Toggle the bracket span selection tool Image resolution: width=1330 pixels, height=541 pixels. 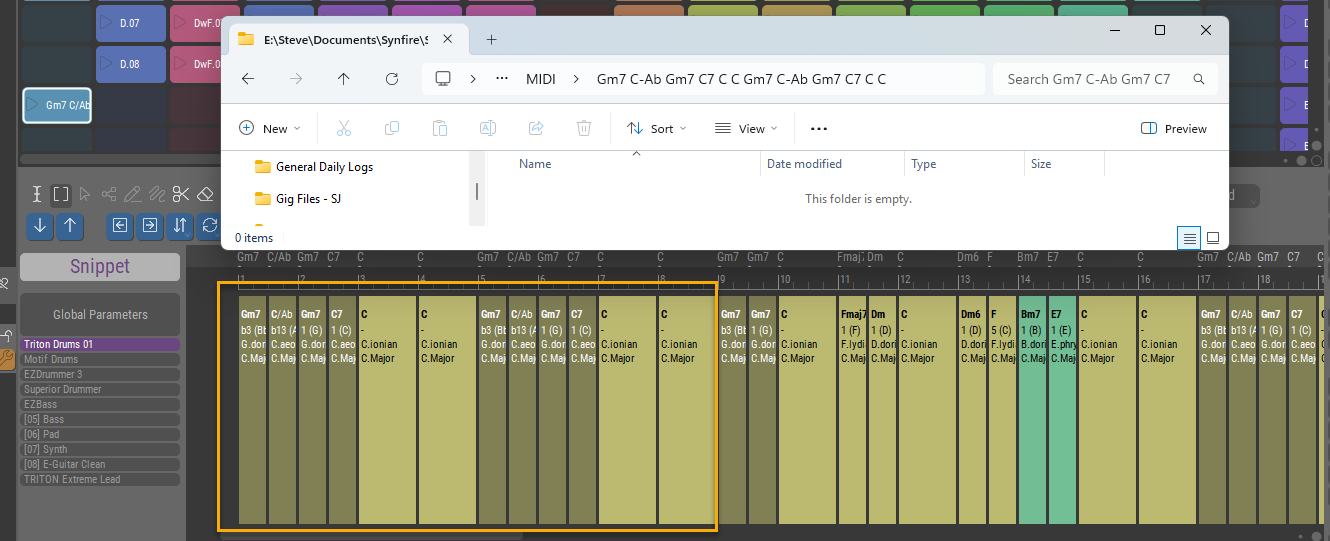tap(61, 194)
